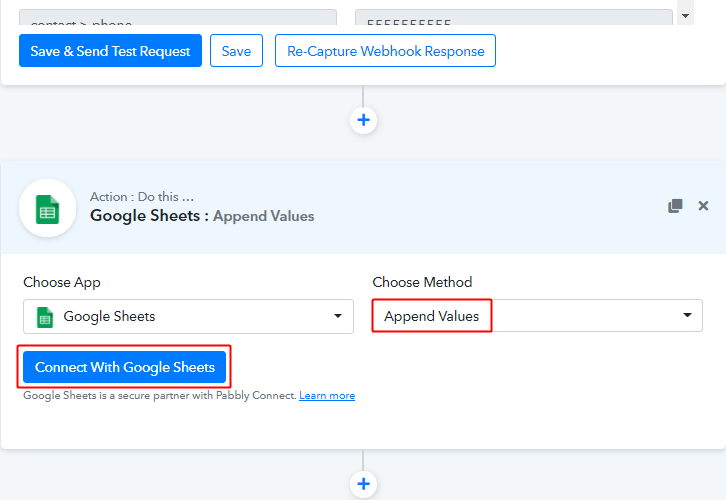Viewport: 726px width, 500px height.
Task: Open the Learn more link
Action: 327,395
